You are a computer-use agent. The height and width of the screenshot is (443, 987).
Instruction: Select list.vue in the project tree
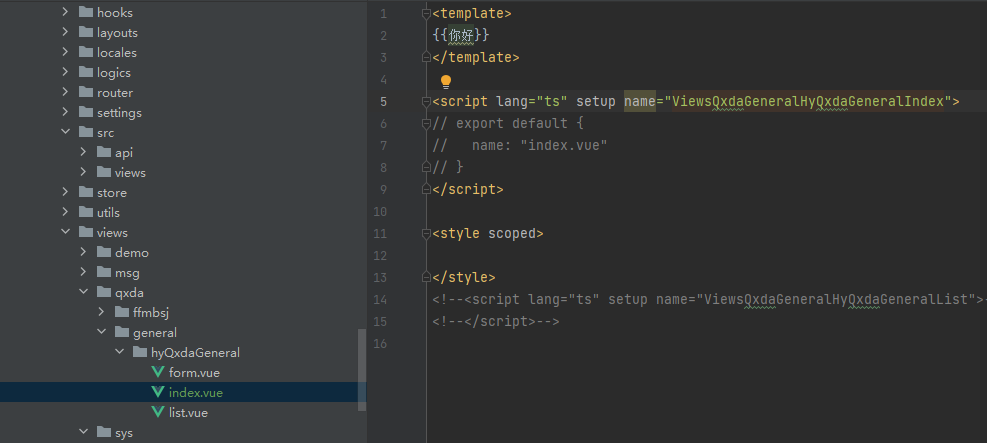click(188, 413)
